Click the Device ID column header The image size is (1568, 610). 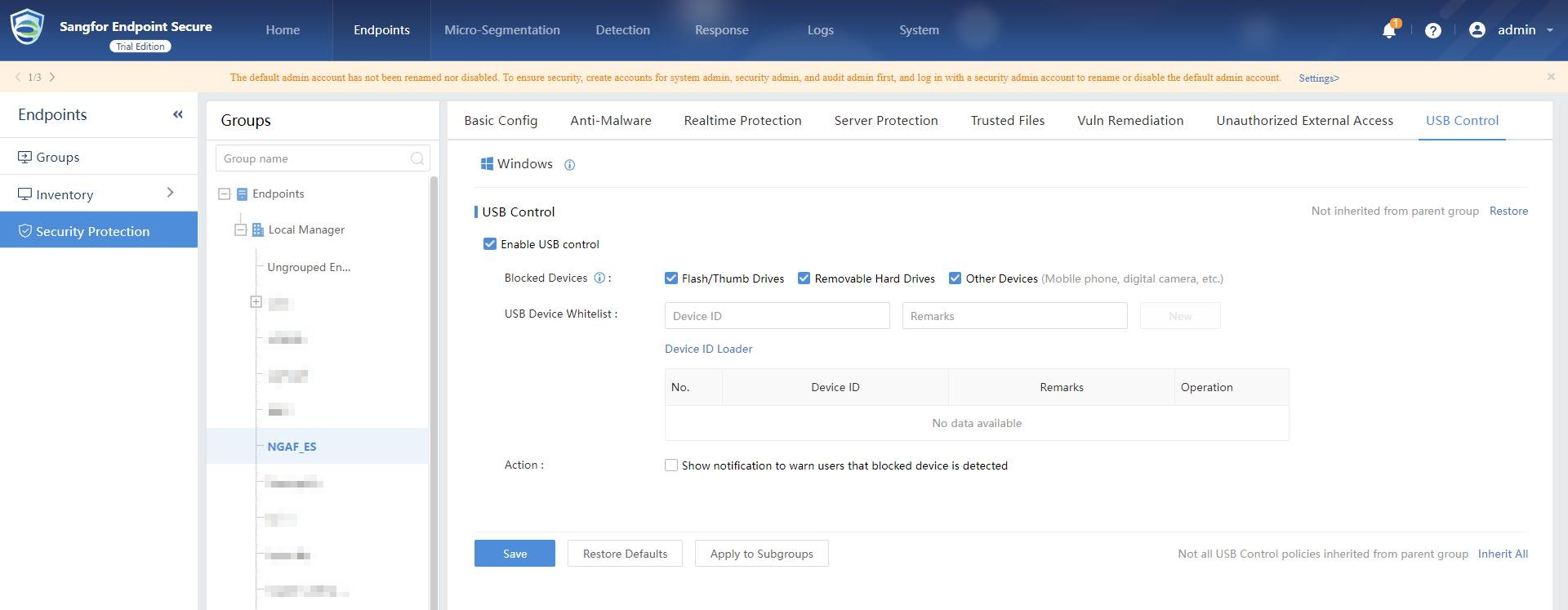point(835,387)
